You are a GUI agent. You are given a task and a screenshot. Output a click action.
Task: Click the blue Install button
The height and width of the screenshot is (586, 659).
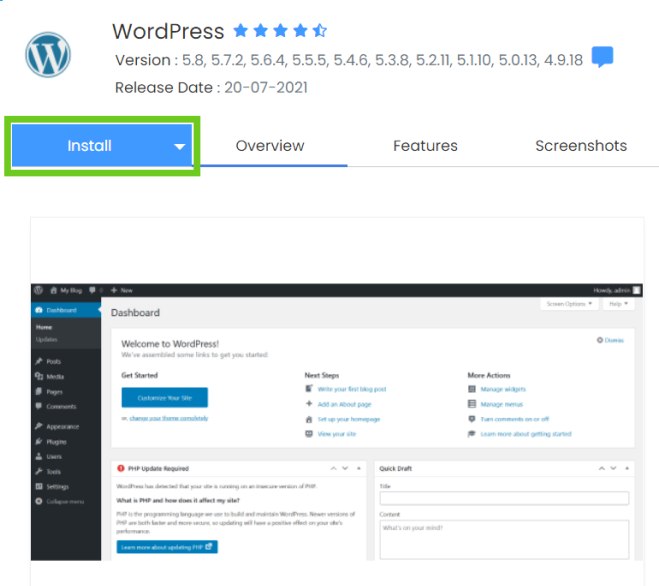(89, 146)
